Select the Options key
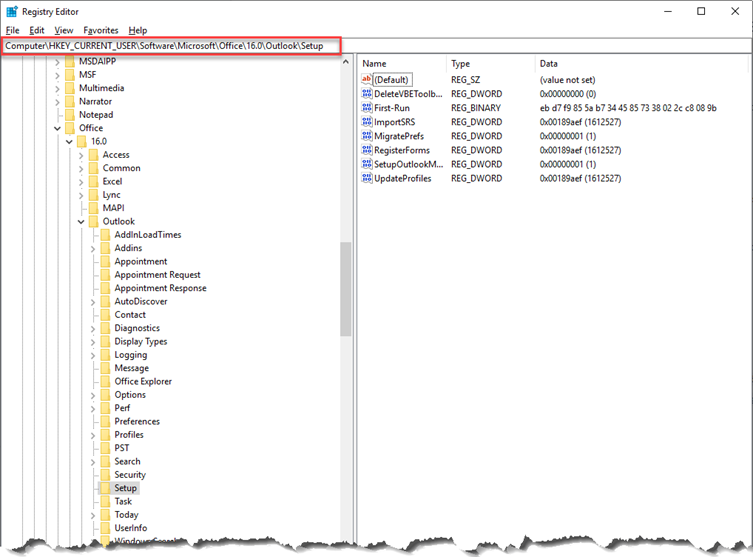Image resolution: width=753 pixels, height=557 pixels. point(130,395)
